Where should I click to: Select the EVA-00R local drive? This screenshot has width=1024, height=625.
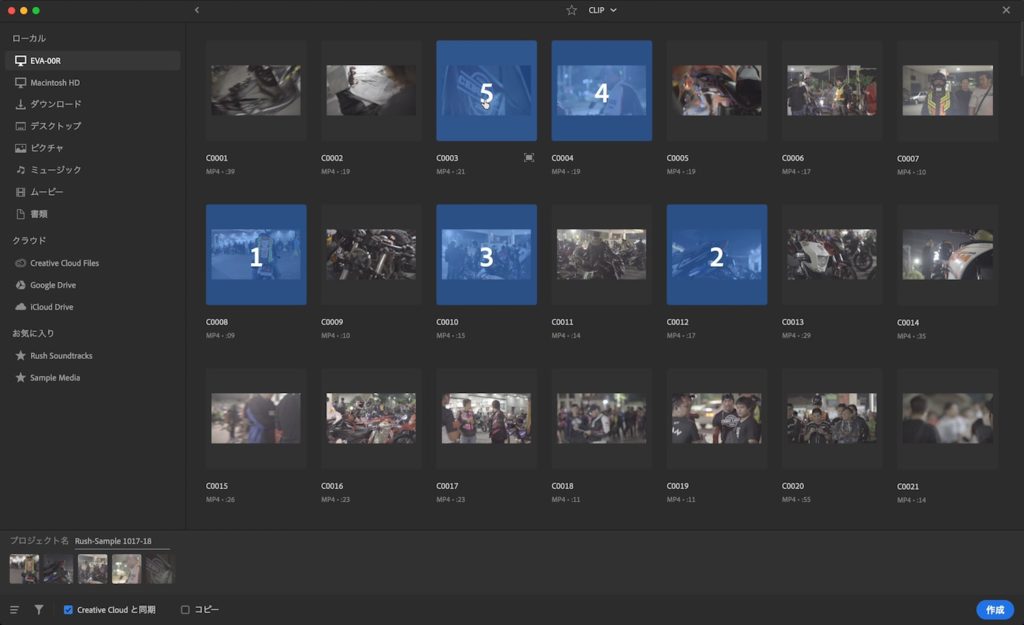point(93,61)
